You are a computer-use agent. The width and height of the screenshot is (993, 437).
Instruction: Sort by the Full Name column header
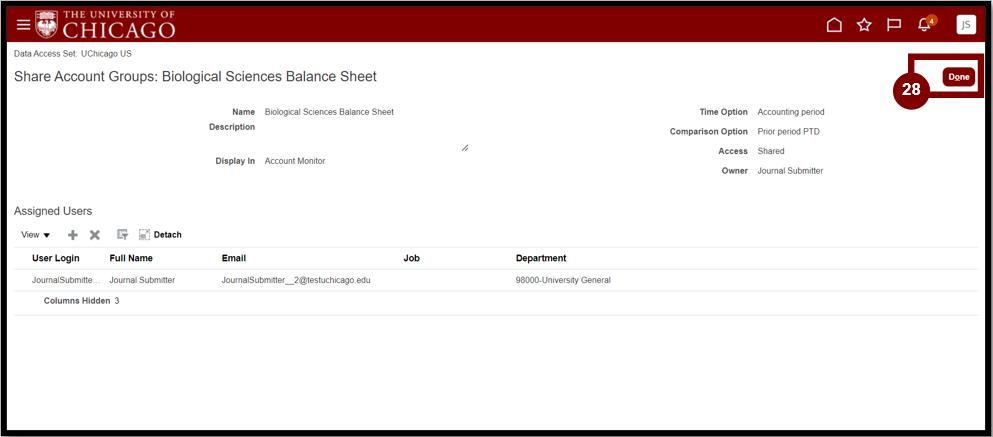(x=131, y=258)
